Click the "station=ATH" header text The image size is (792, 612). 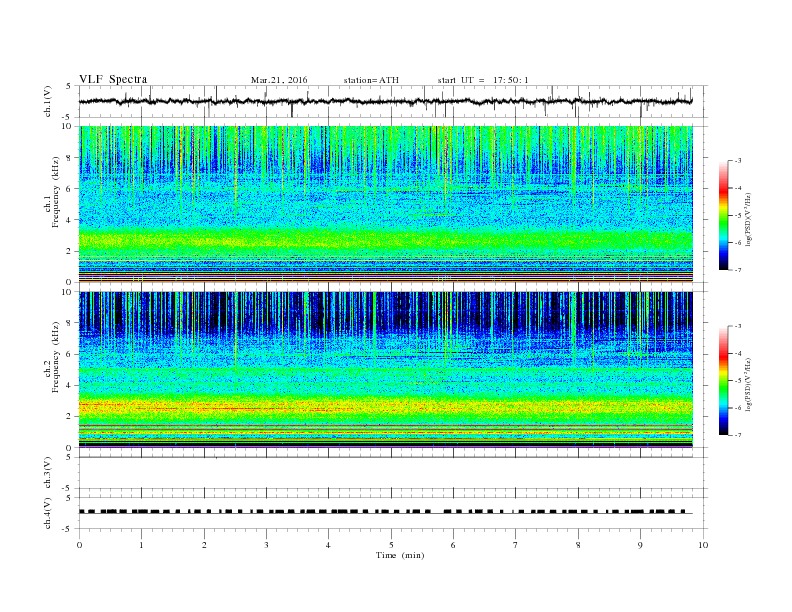click(371, 80)
